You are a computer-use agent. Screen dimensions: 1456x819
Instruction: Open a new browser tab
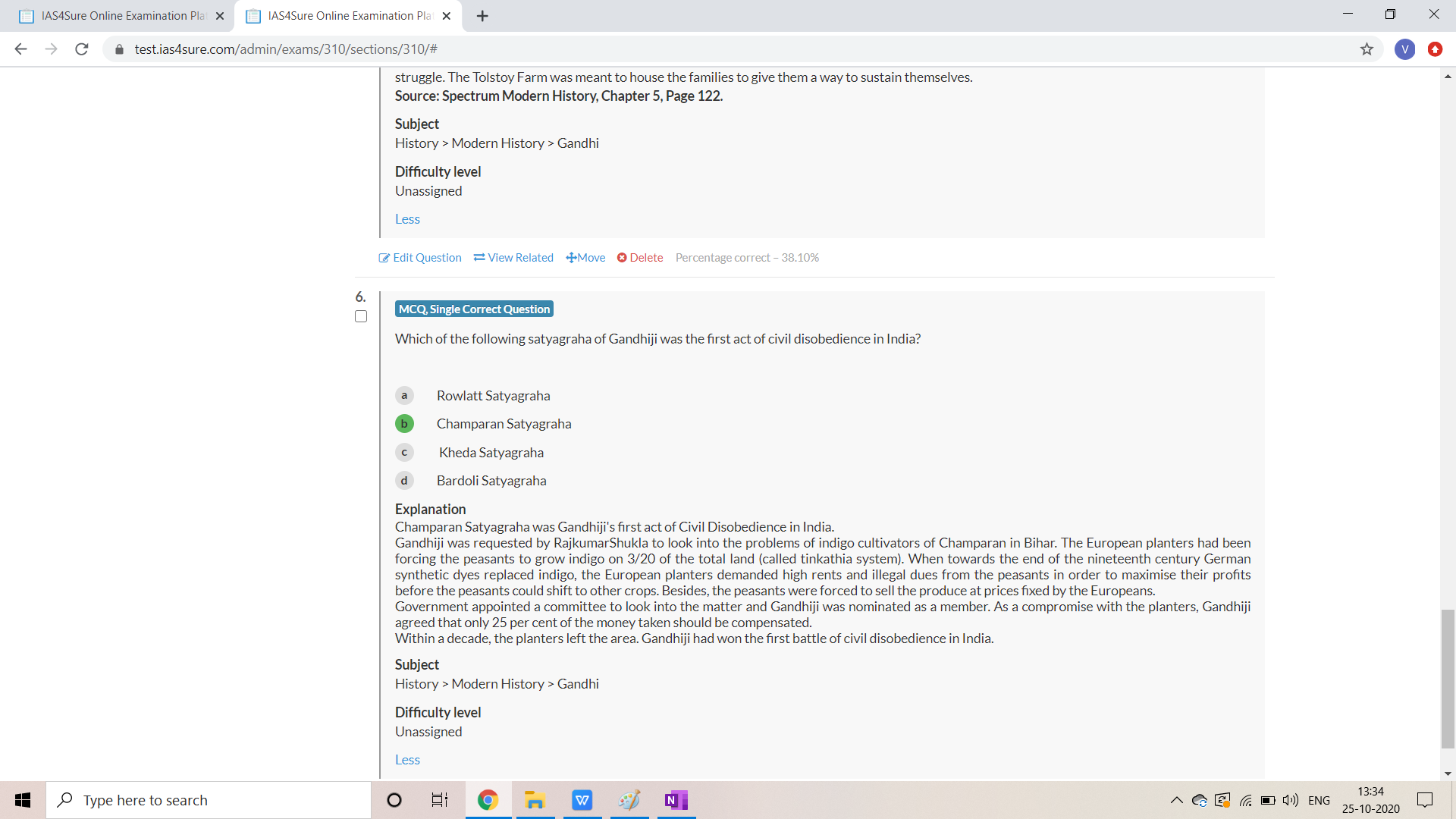point(482,16)
